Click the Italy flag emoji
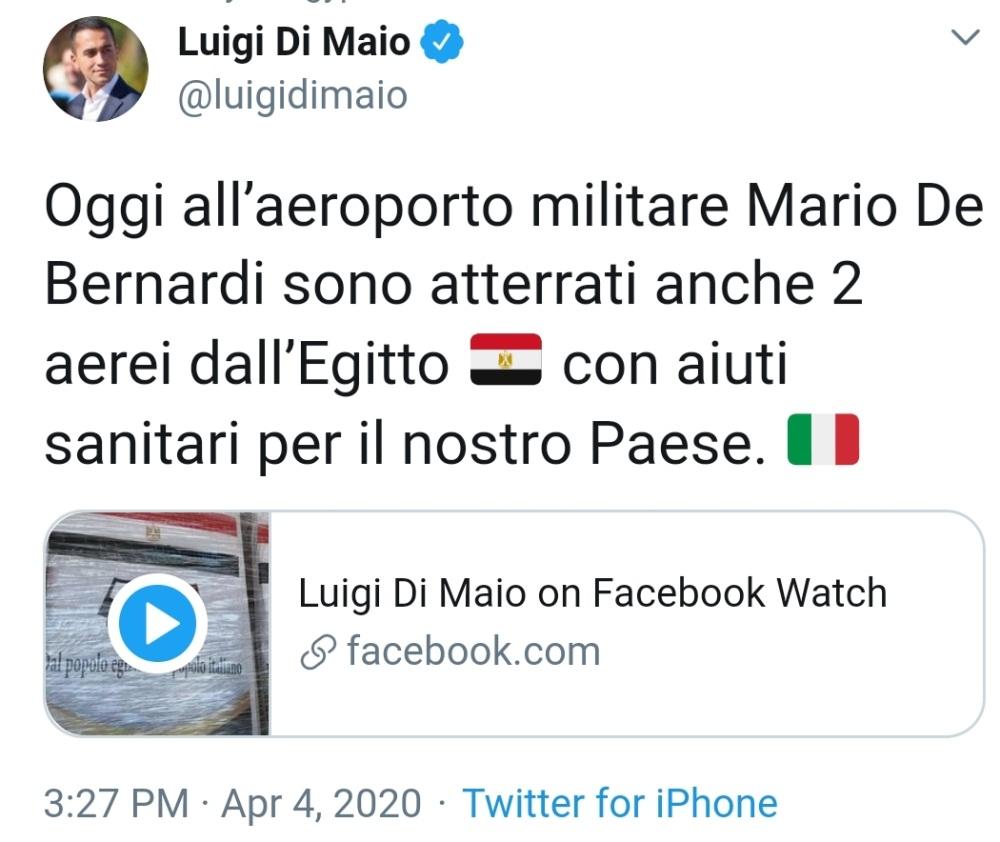This screenshot has width=1000, height=842. click(823, 439)
